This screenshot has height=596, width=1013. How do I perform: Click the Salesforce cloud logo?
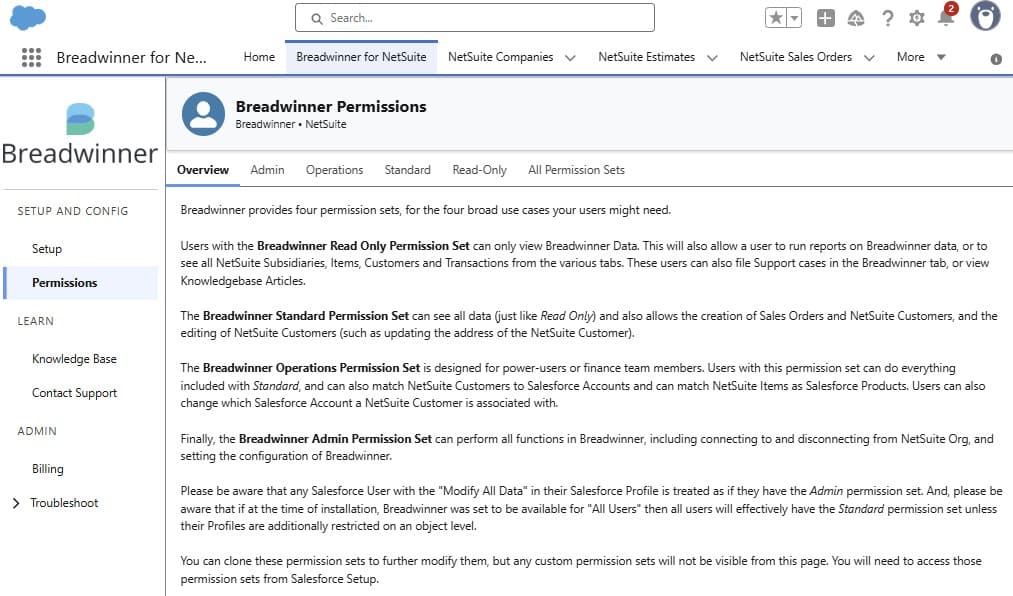[x=28, y=17]
